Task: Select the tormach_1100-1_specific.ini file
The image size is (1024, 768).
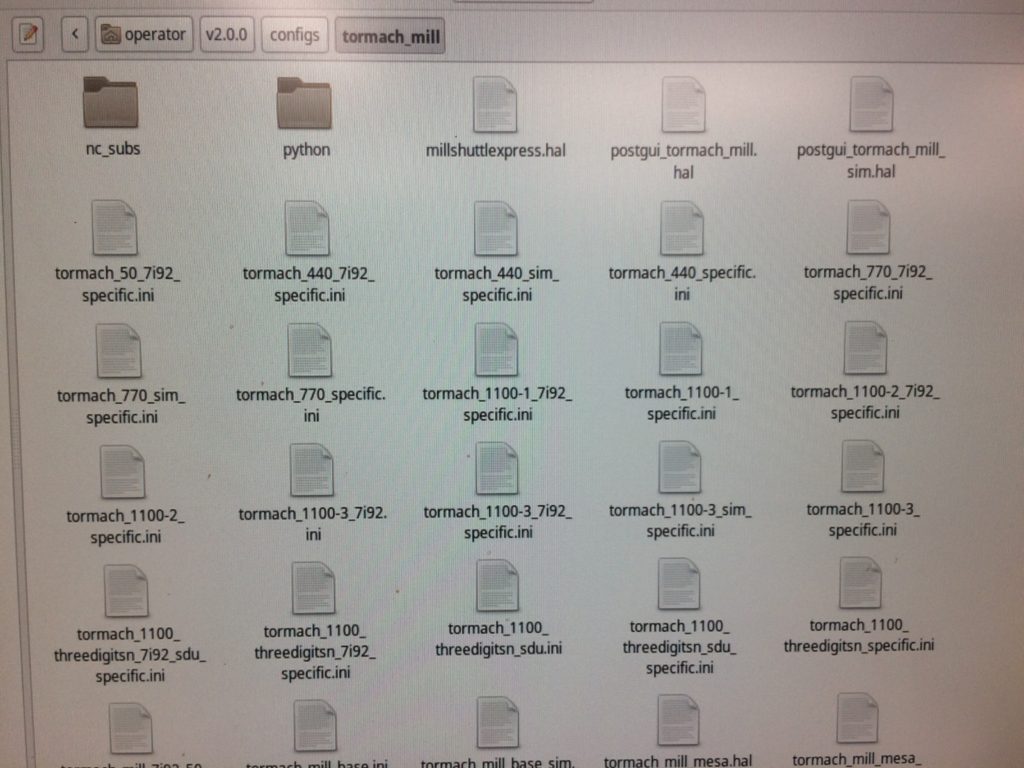Action: click(x=681, y=372)
